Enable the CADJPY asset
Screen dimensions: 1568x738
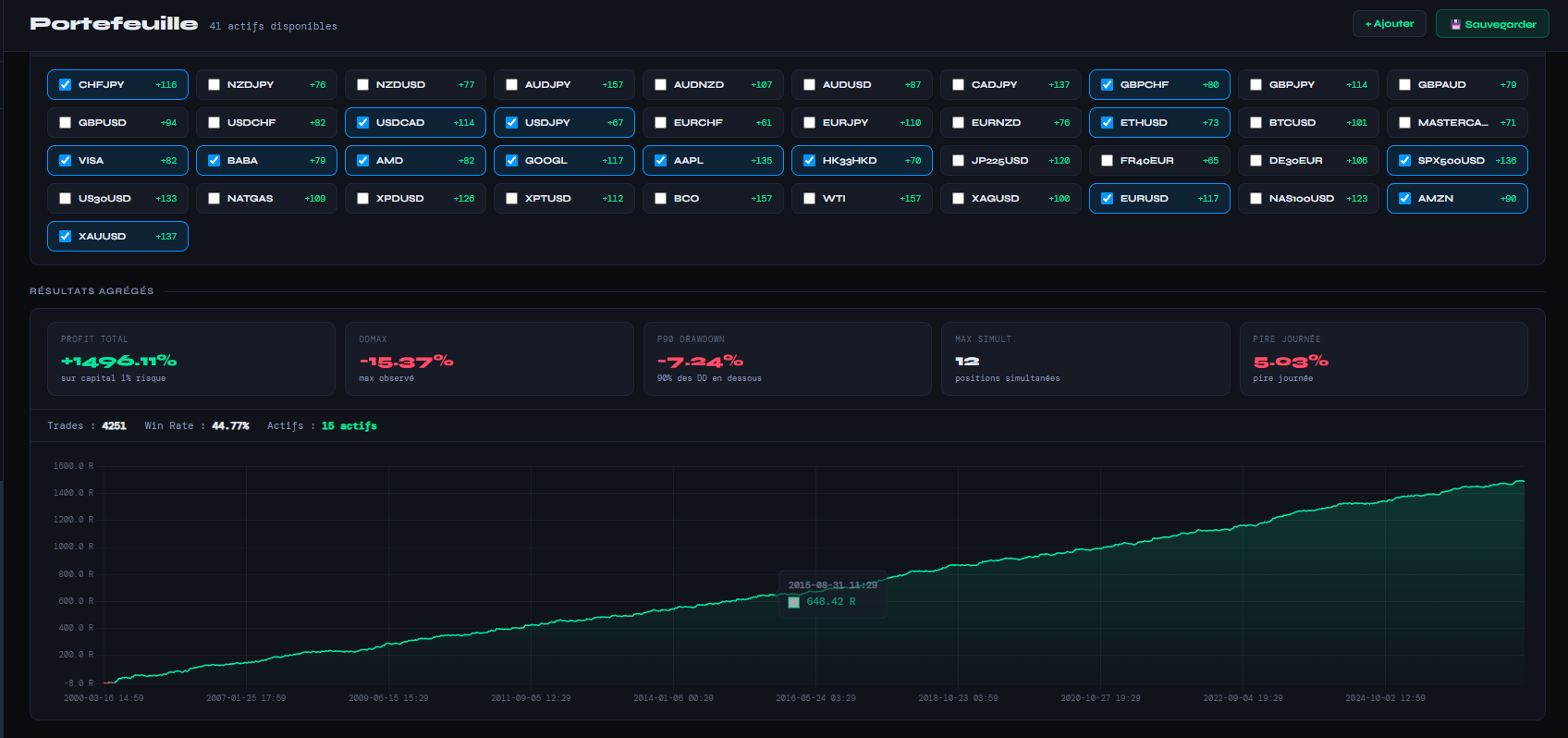(959, 84)
